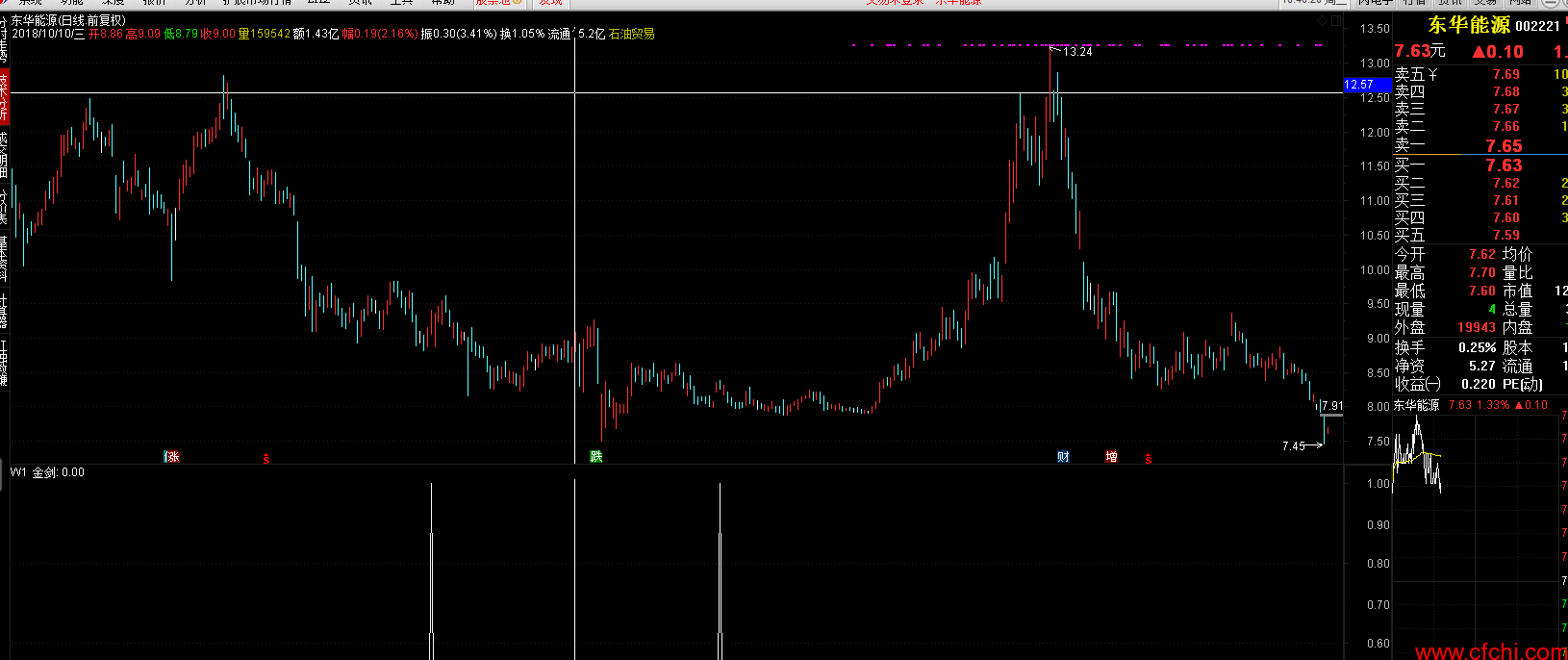Click the blue 财 marker under the chart
The height and width of the screenshot is (660, 1568).
tap(1063, 457)
